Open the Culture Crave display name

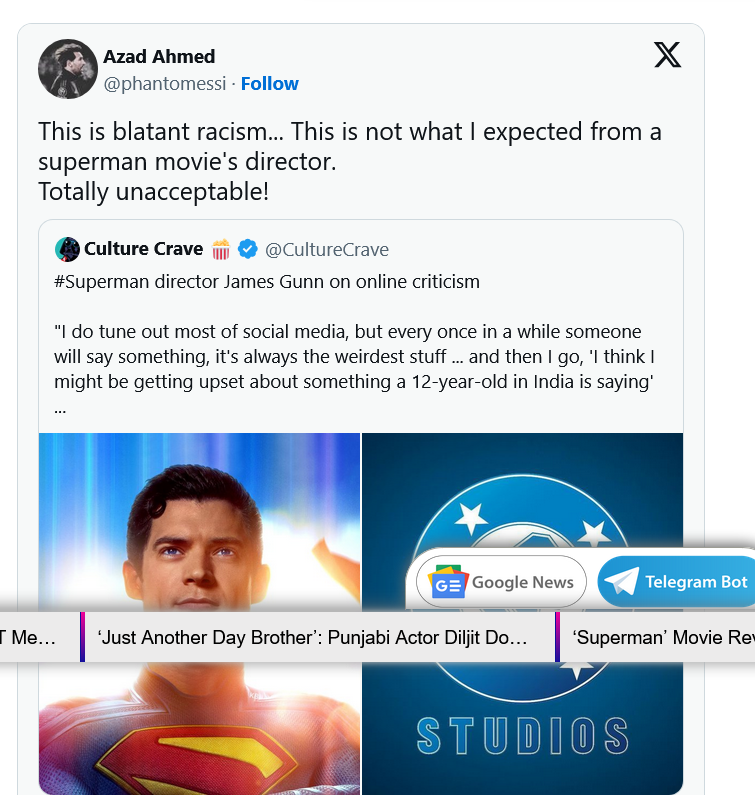point(143,249)
